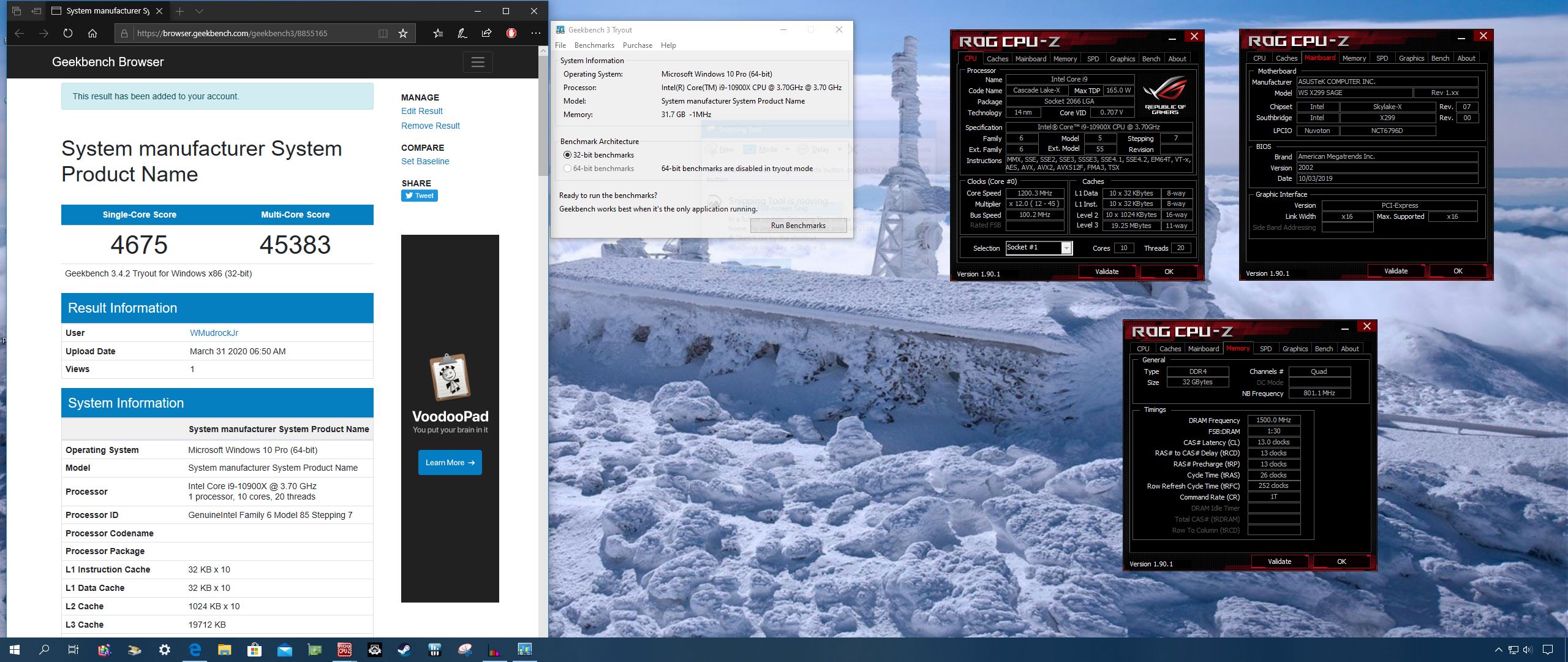Screen dimensions: 1568x662
Task: Open the Snipping Tool taskbar icon
Action: click(465, 650)
